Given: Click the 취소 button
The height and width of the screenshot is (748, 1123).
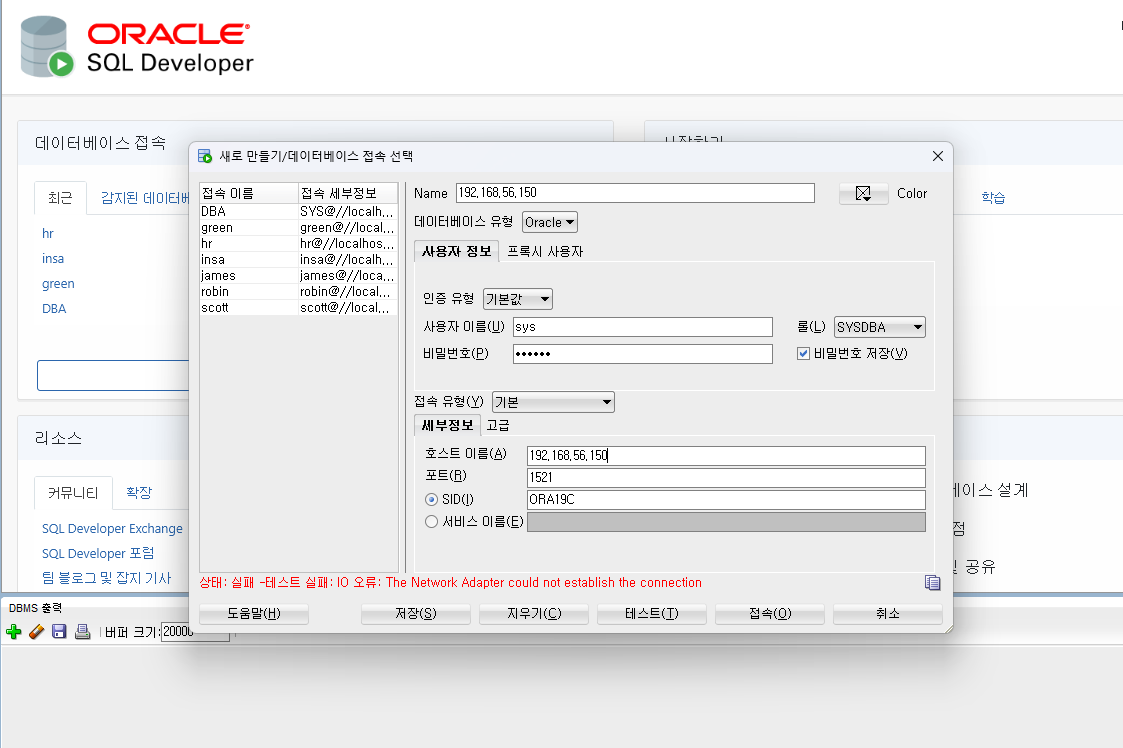Looking at the screenshot, I should [x=887, y=614].
